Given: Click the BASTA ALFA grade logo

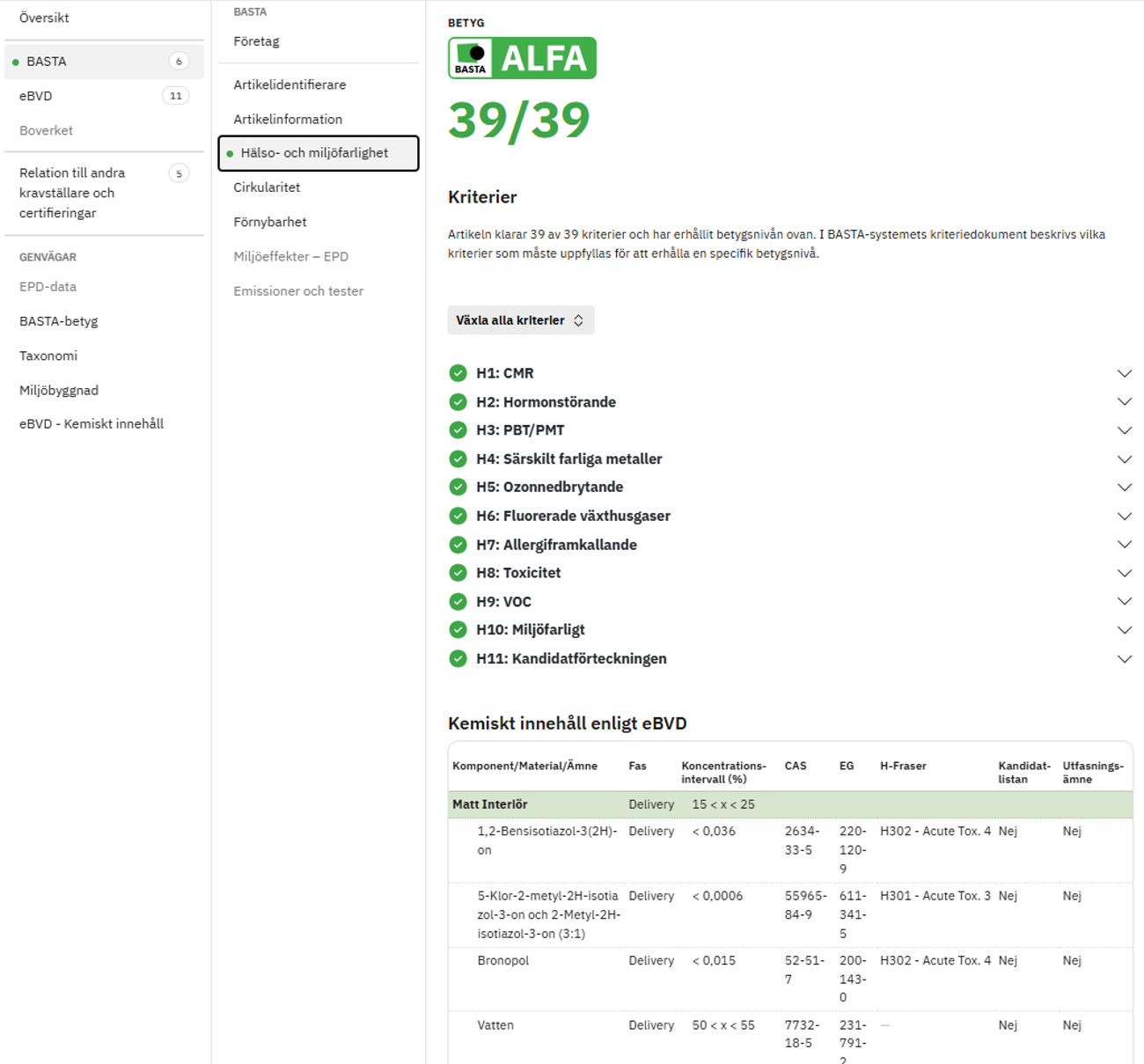Looking at the screenshot, I should pyautogui.click(x=522, y=58).
